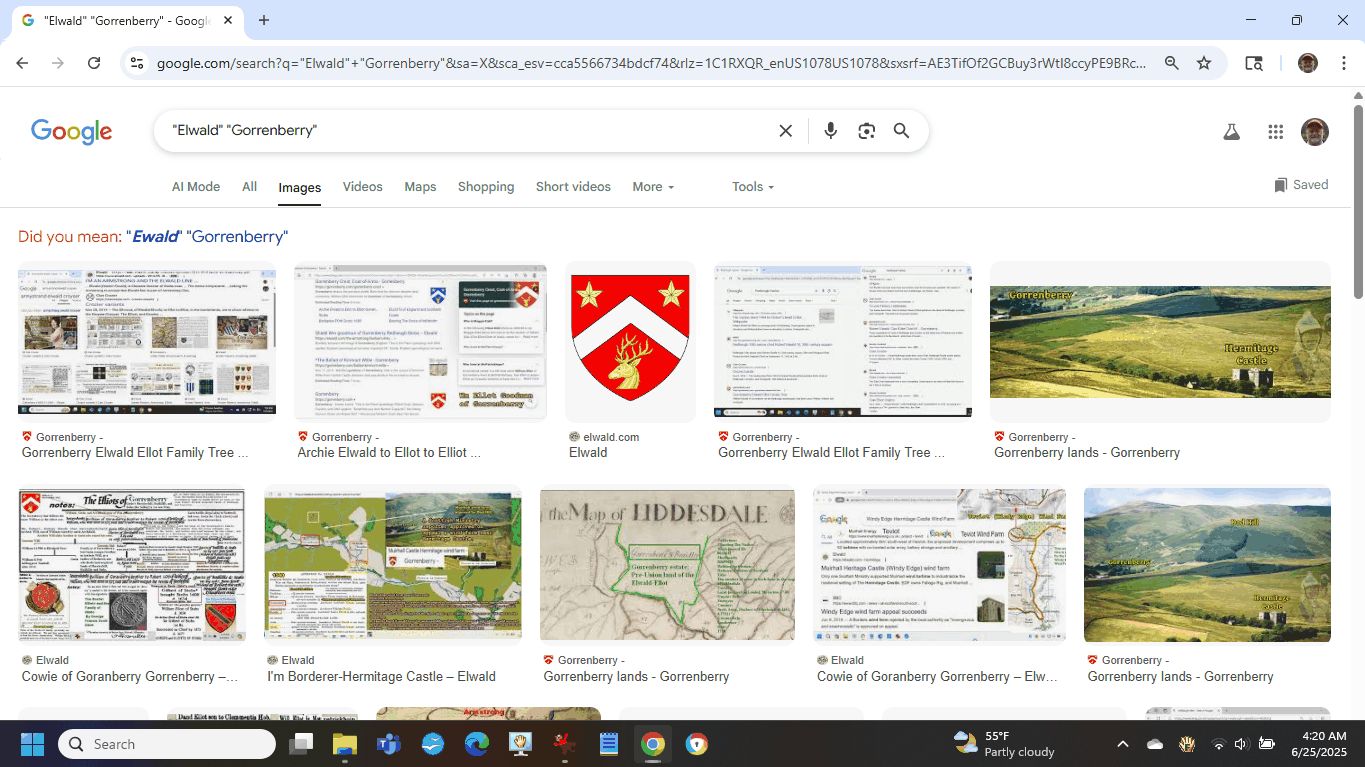Open Task View from the taskbar
1365x767 pixels.
coord(301,744)
